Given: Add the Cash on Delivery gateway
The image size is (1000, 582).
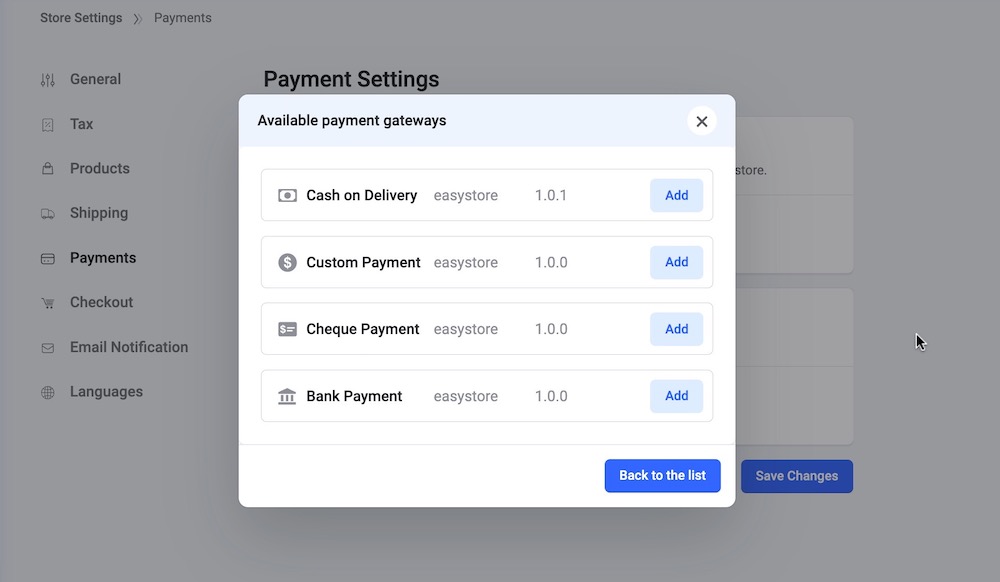Looking at the screenshot, I should (x=676, y=195).
